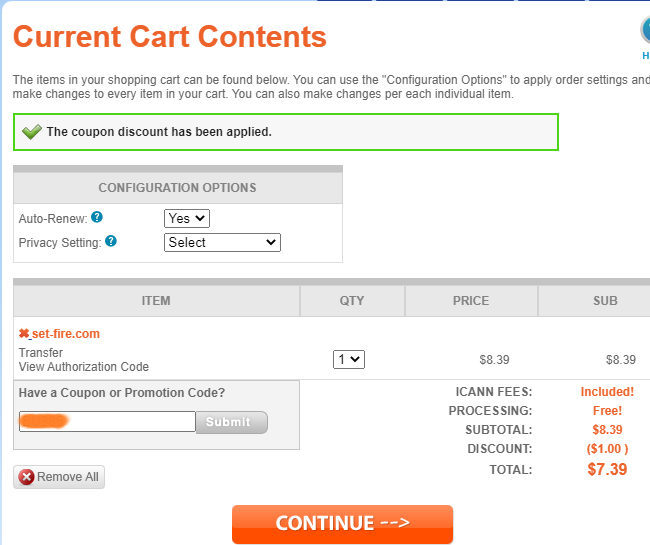
Task: Open the quantity dropdown for set-fire.com
Action: 349,359
